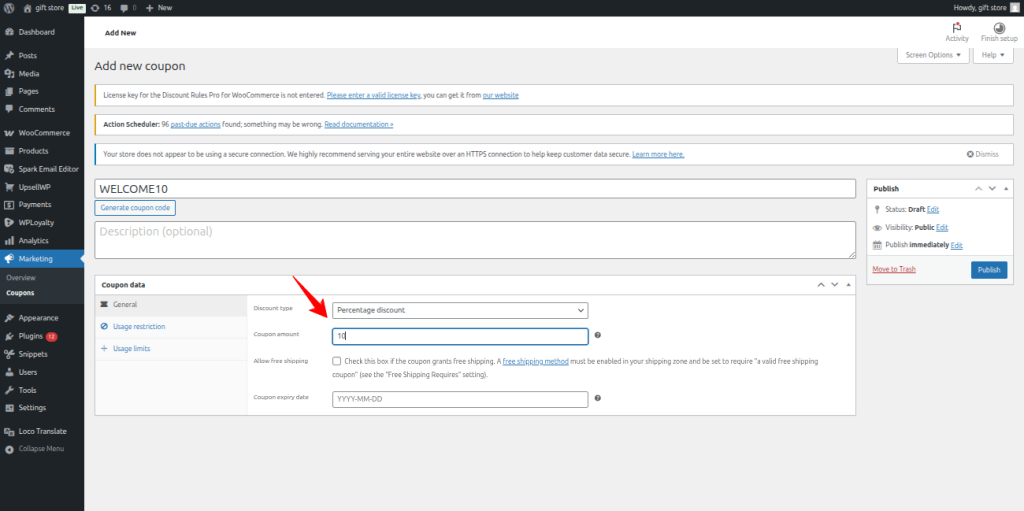Click the Activity flag icon
This screenshot has width=1024, height=511.
957,28
